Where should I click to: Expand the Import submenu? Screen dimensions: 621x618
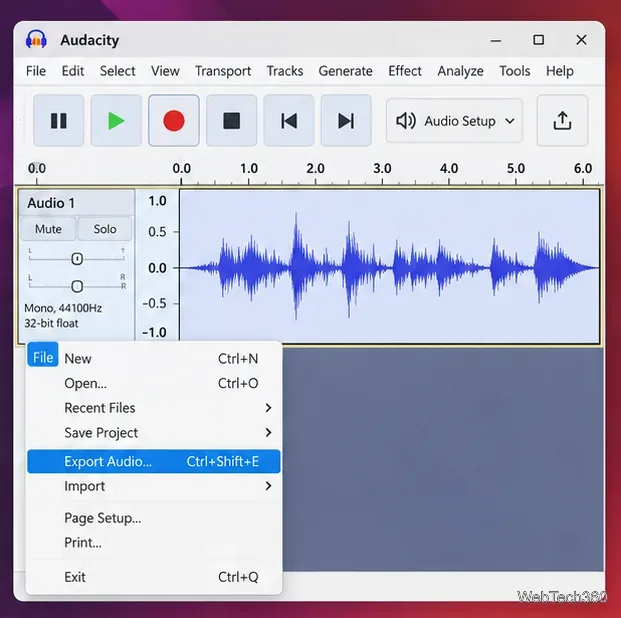154,486
